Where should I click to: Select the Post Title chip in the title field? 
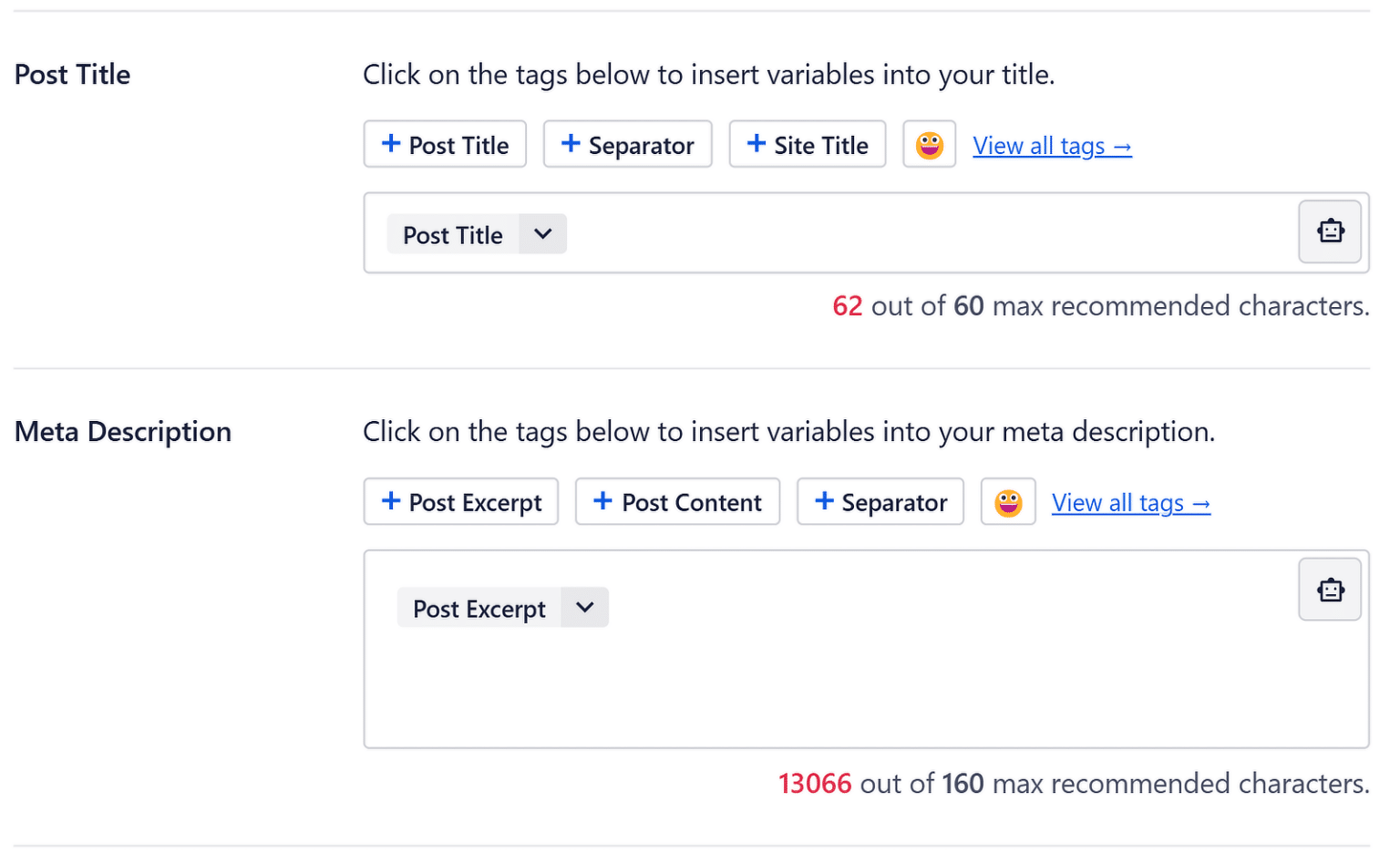[453, 234]
